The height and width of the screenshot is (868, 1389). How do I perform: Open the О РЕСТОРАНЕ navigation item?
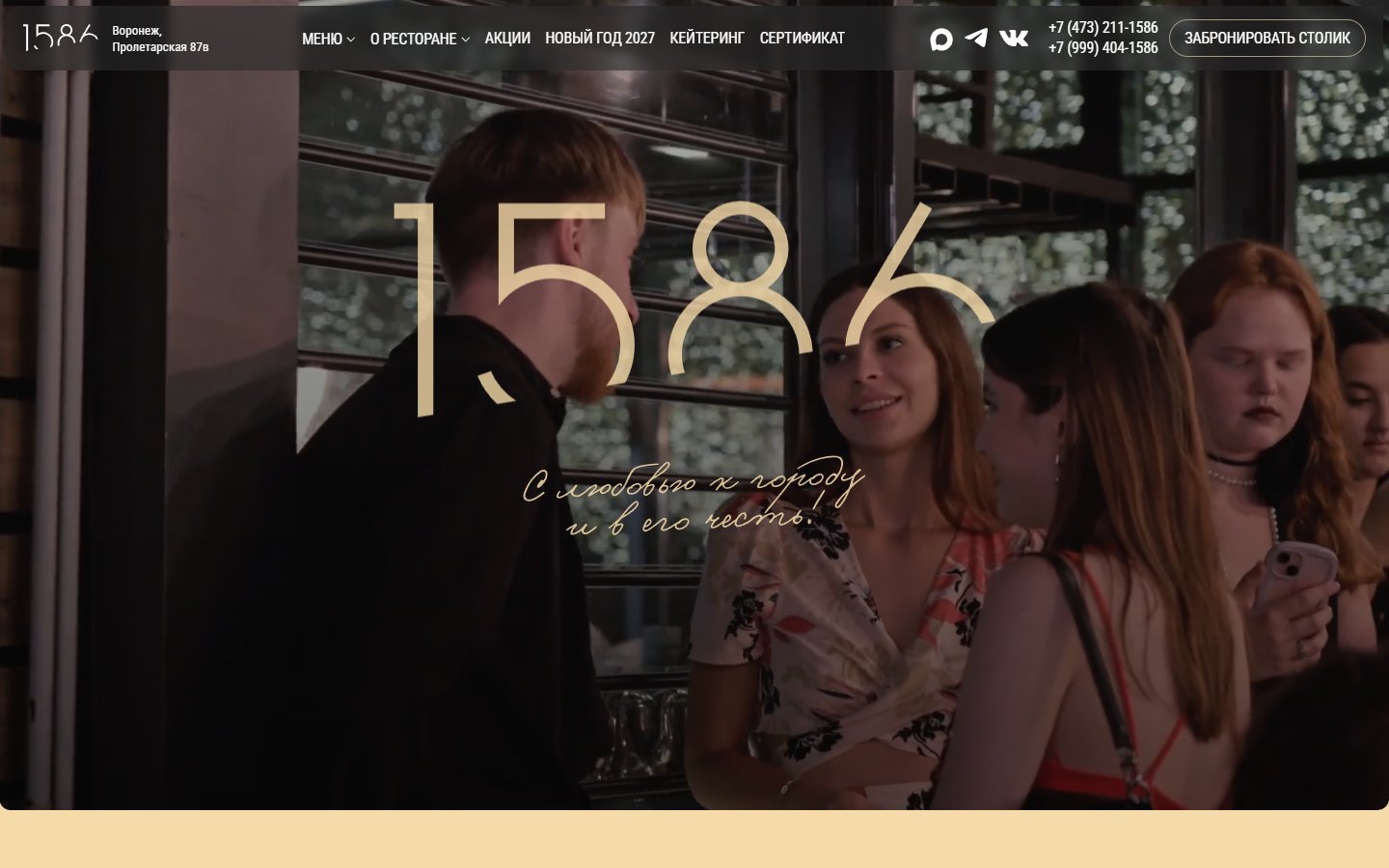click(413, 39)
